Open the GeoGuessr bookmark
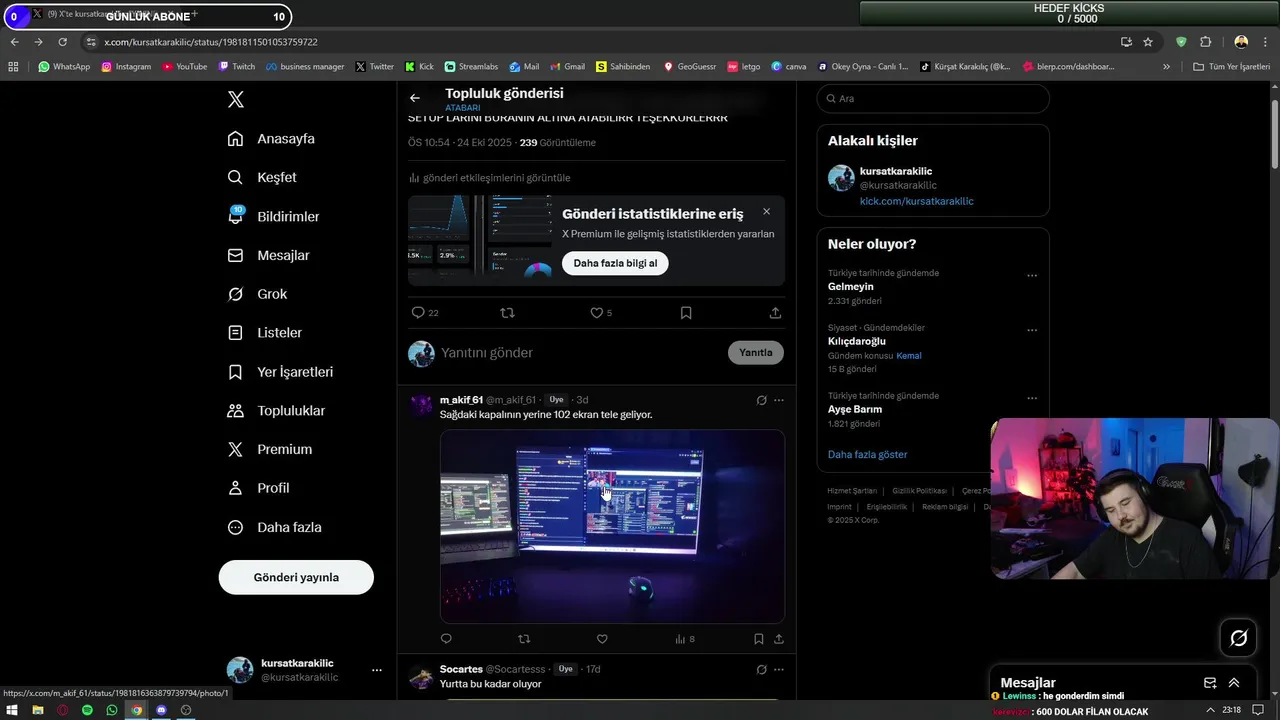 [x=689, y=67]
